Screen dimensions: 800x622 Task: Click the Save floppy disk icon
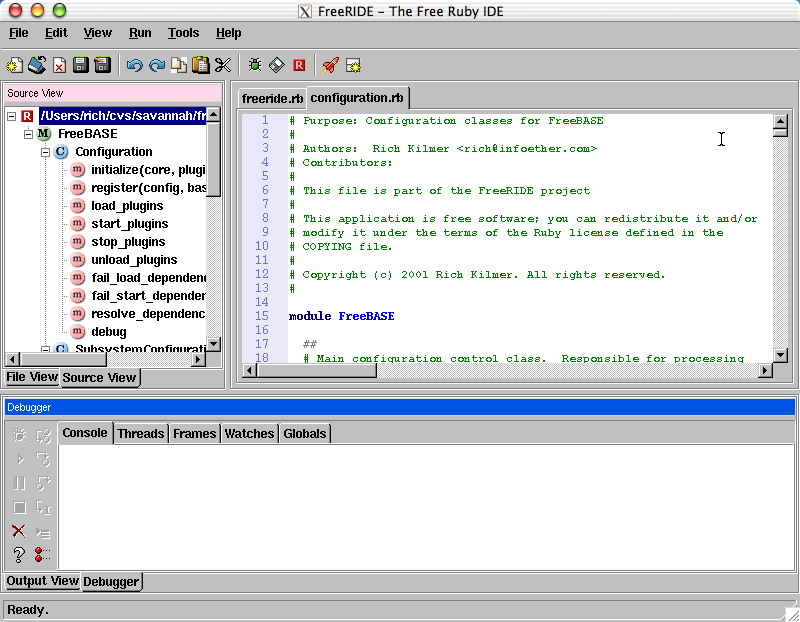click(81, 65)
